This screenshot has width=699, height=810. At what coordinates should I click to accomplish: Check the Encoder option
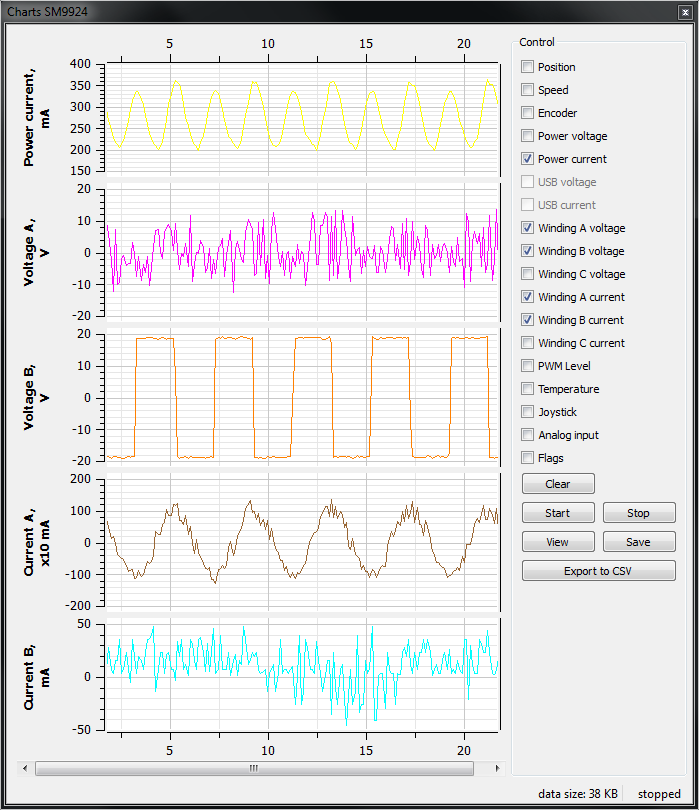[527, 113]
